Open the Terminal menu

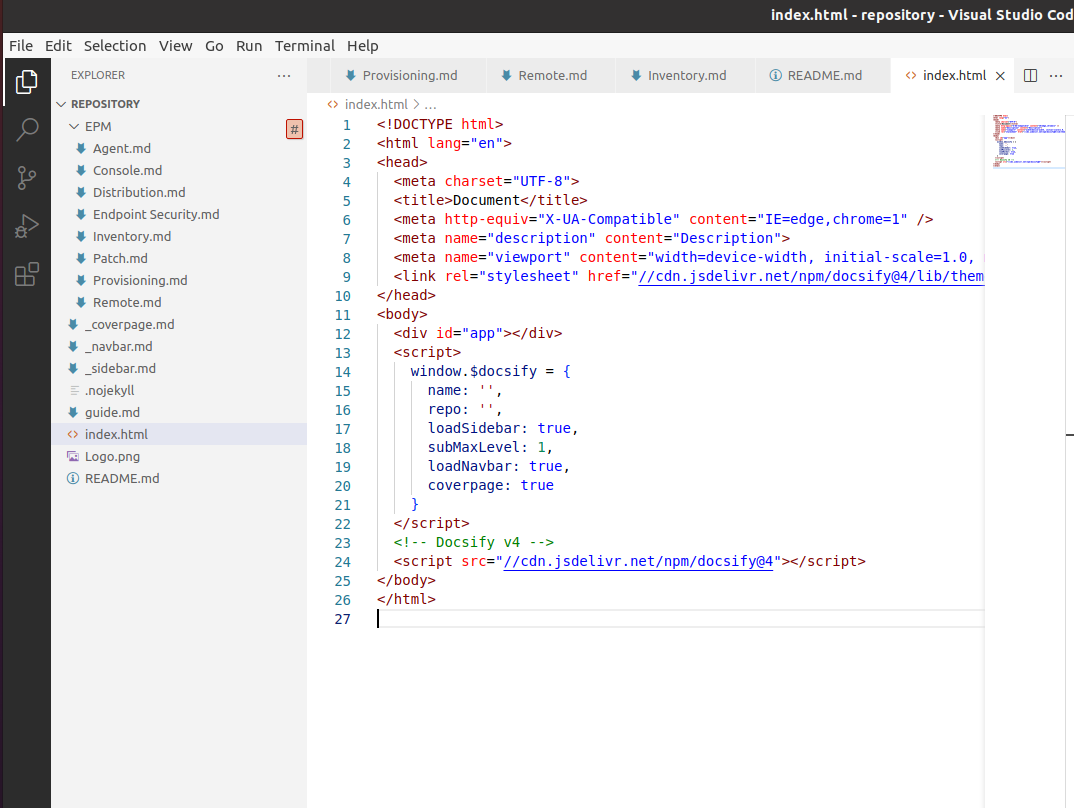click(305, 46)
